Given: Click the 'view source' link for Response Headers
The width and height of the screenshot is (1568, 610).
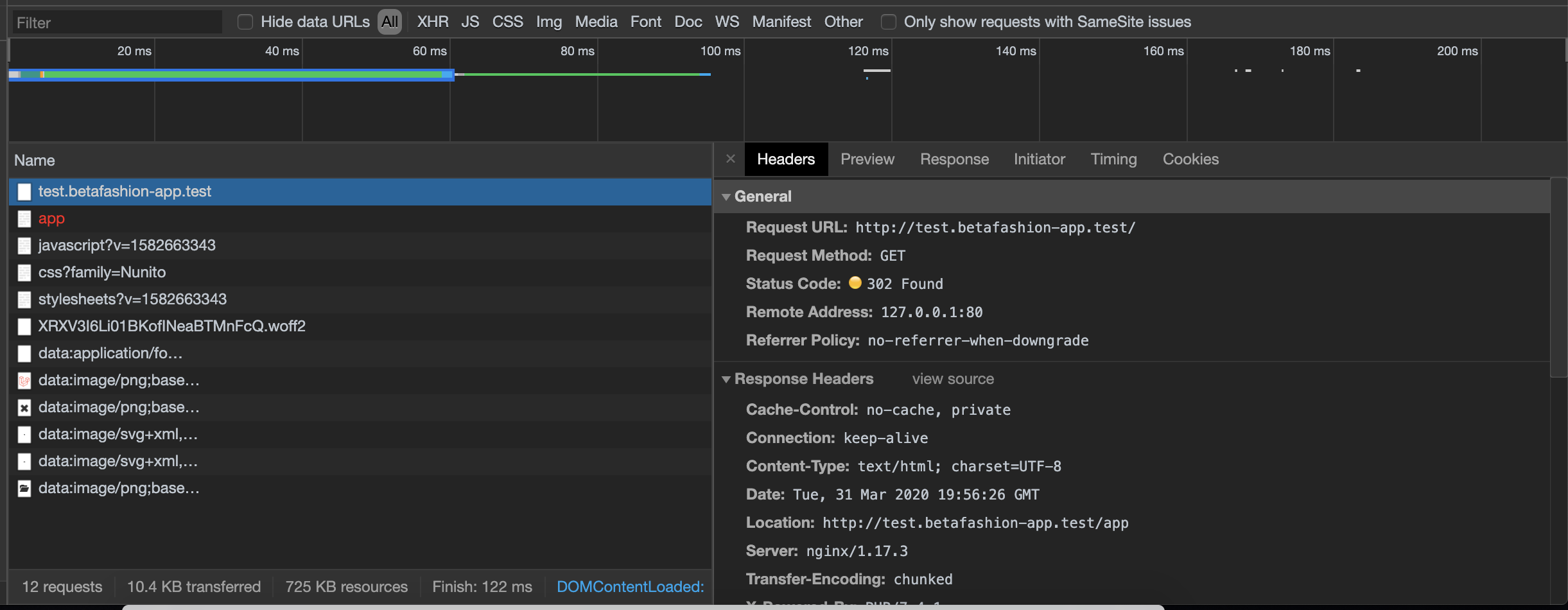Looking at the screenshot, I should 952,379.
